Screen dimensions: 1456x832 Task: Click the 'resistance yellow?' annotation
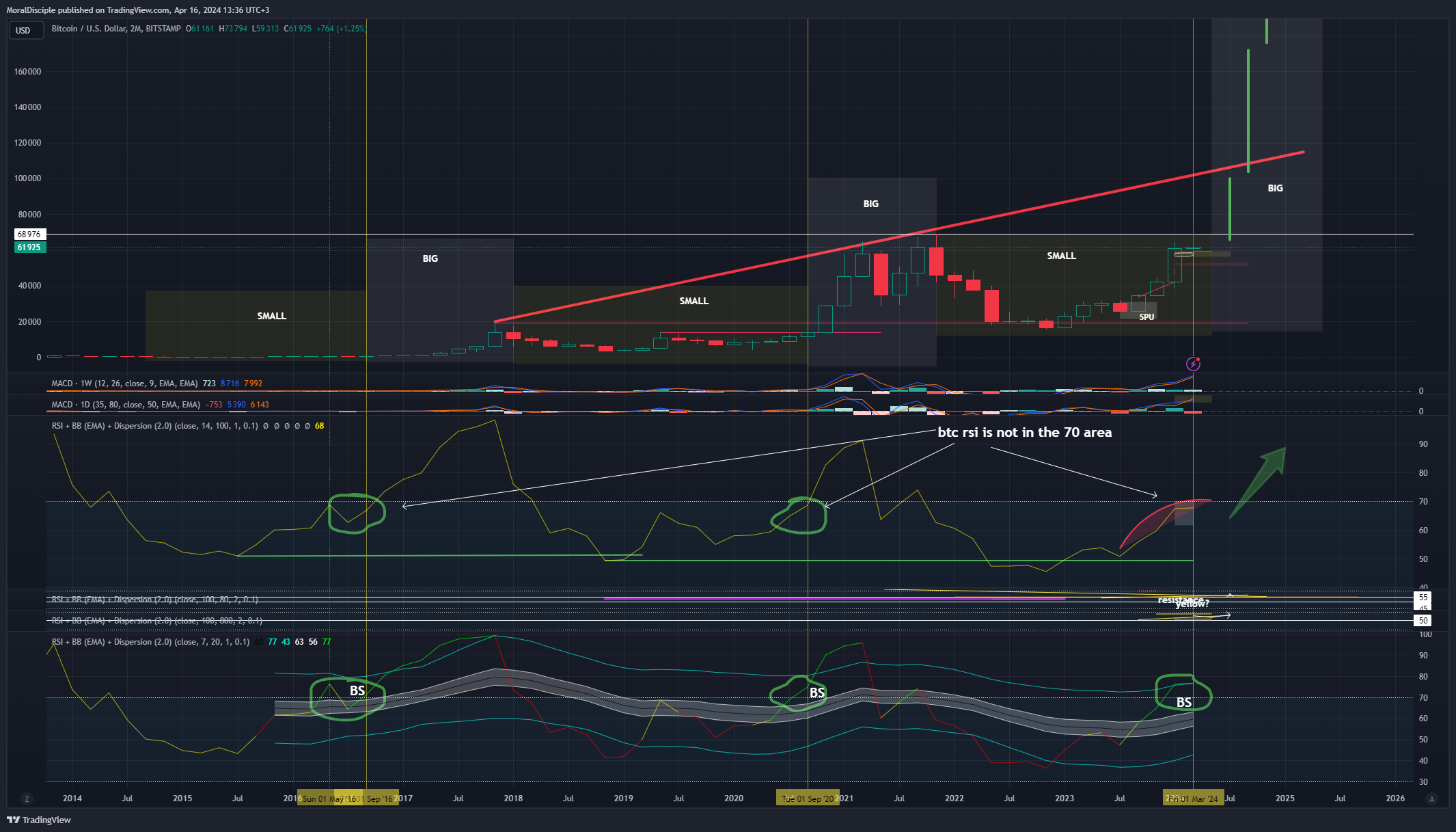(x=1184, y=602)
